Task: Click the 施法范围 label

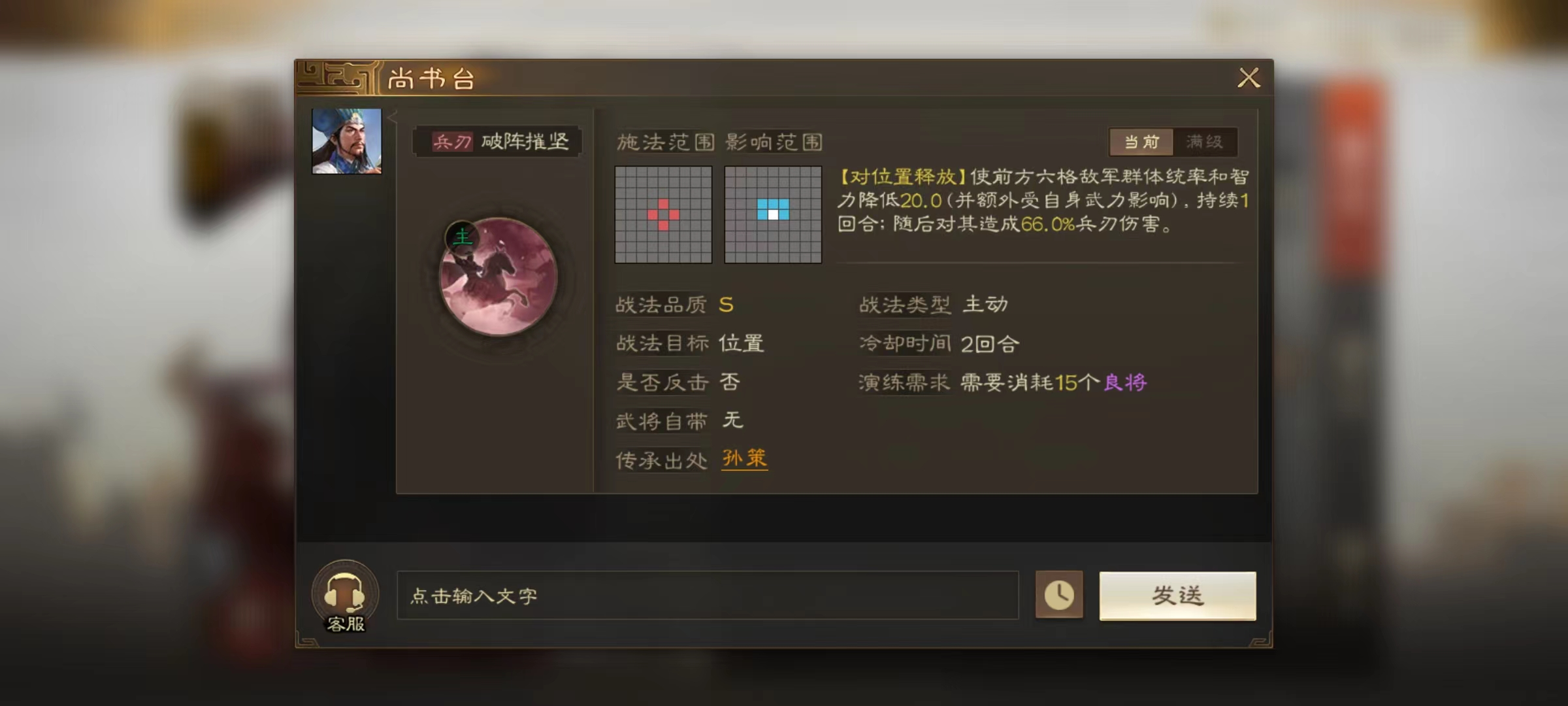Action: pos(666,142)
